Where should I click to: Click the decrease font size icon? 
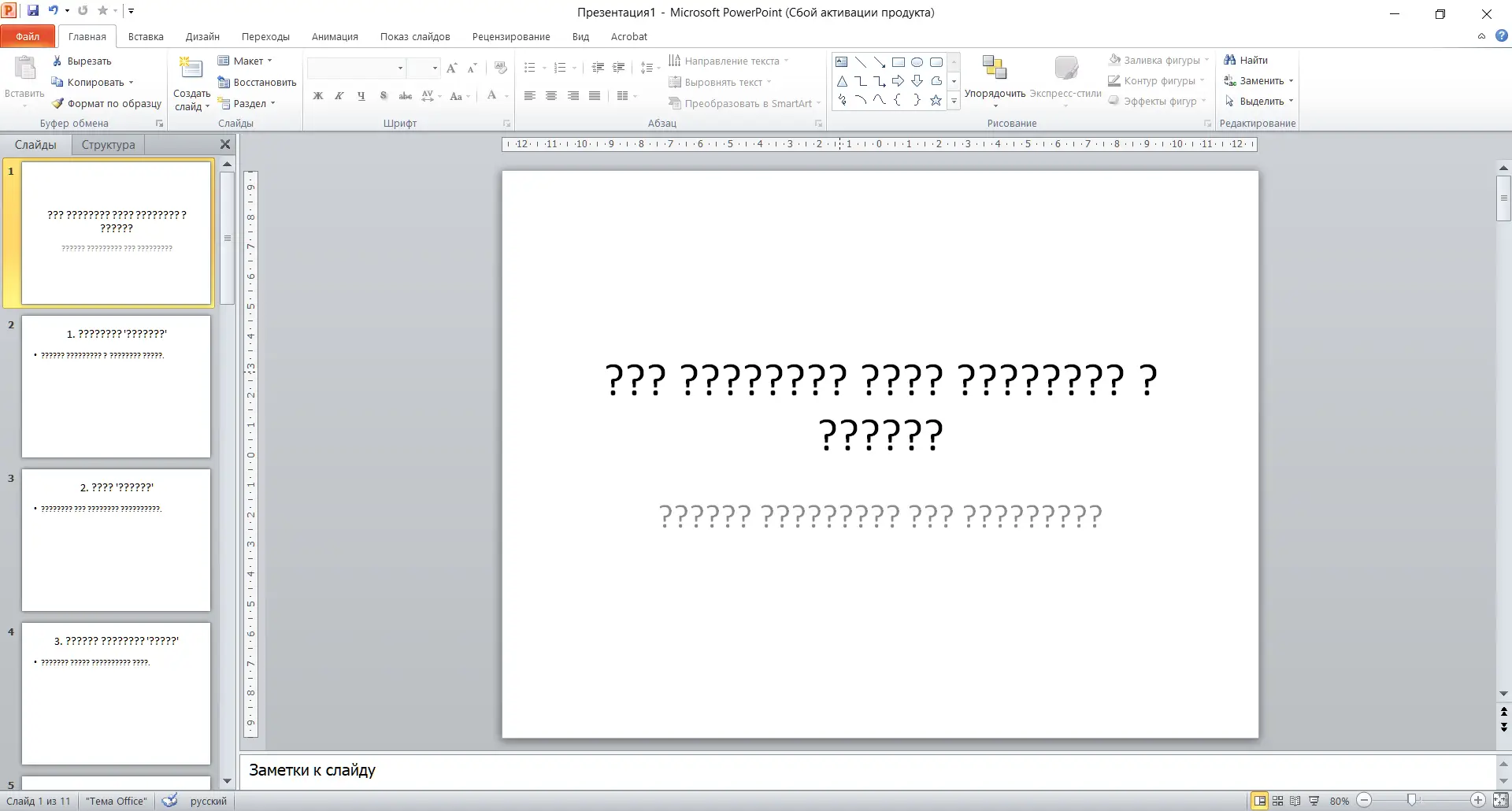(472, 69)
